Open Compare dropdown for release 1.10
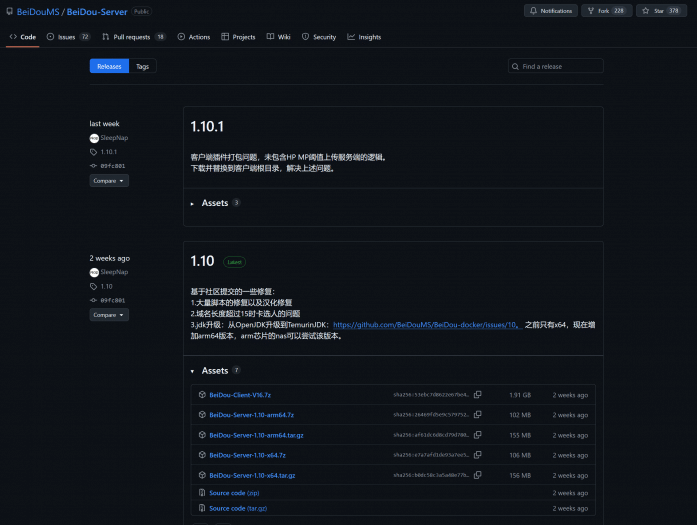This screenshot has height=525, width=697. tap(109, 315)
